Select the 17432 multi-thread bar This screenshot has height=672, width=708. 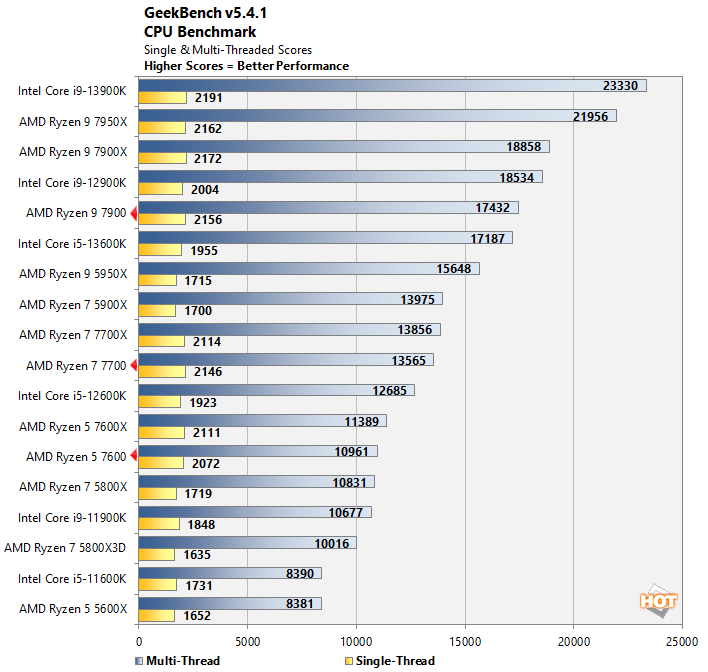tap(328, 208)
